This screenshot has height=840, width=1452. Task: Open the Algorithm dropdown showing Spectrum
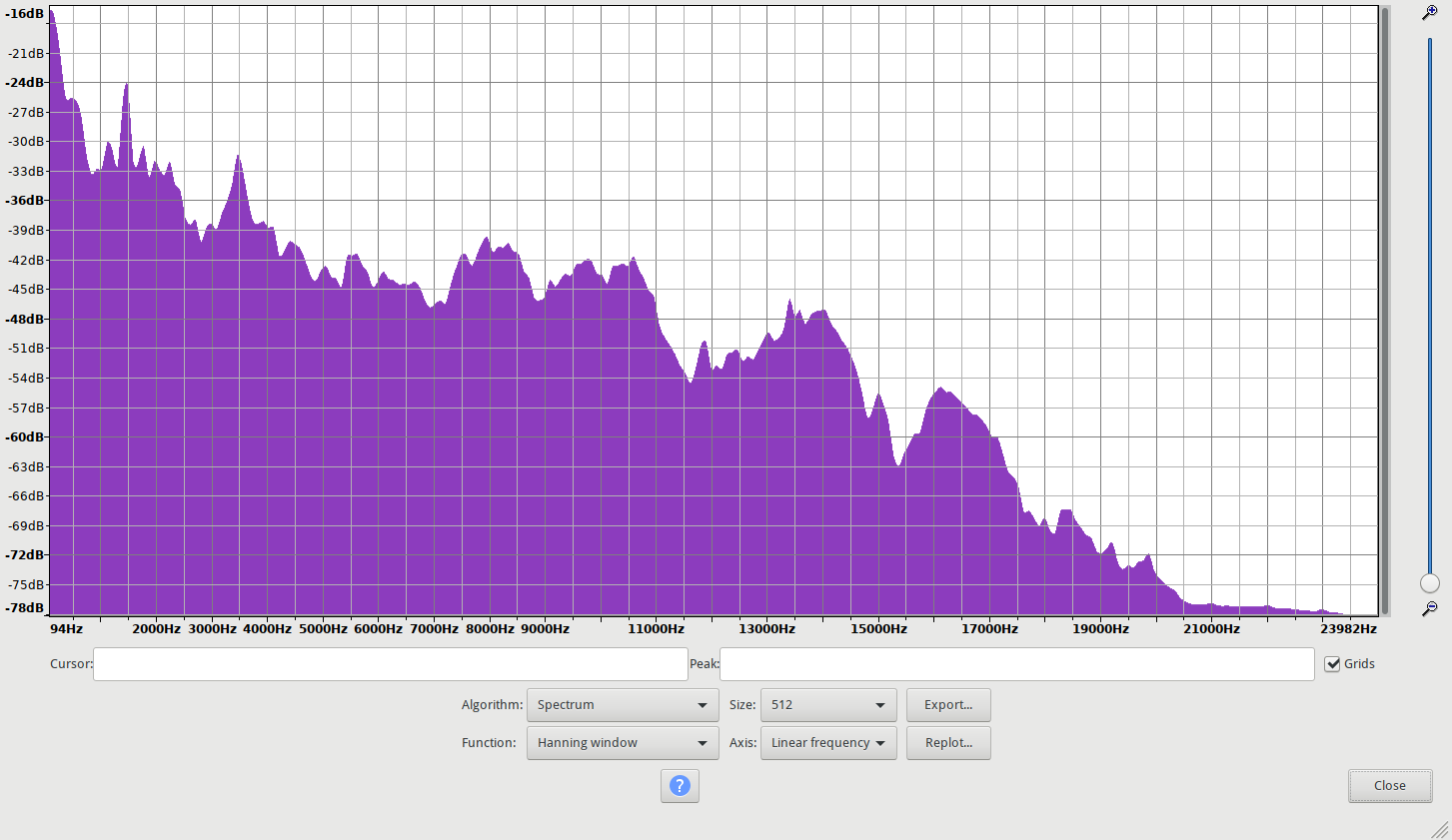pyautogui.click(x=623, y=705)
